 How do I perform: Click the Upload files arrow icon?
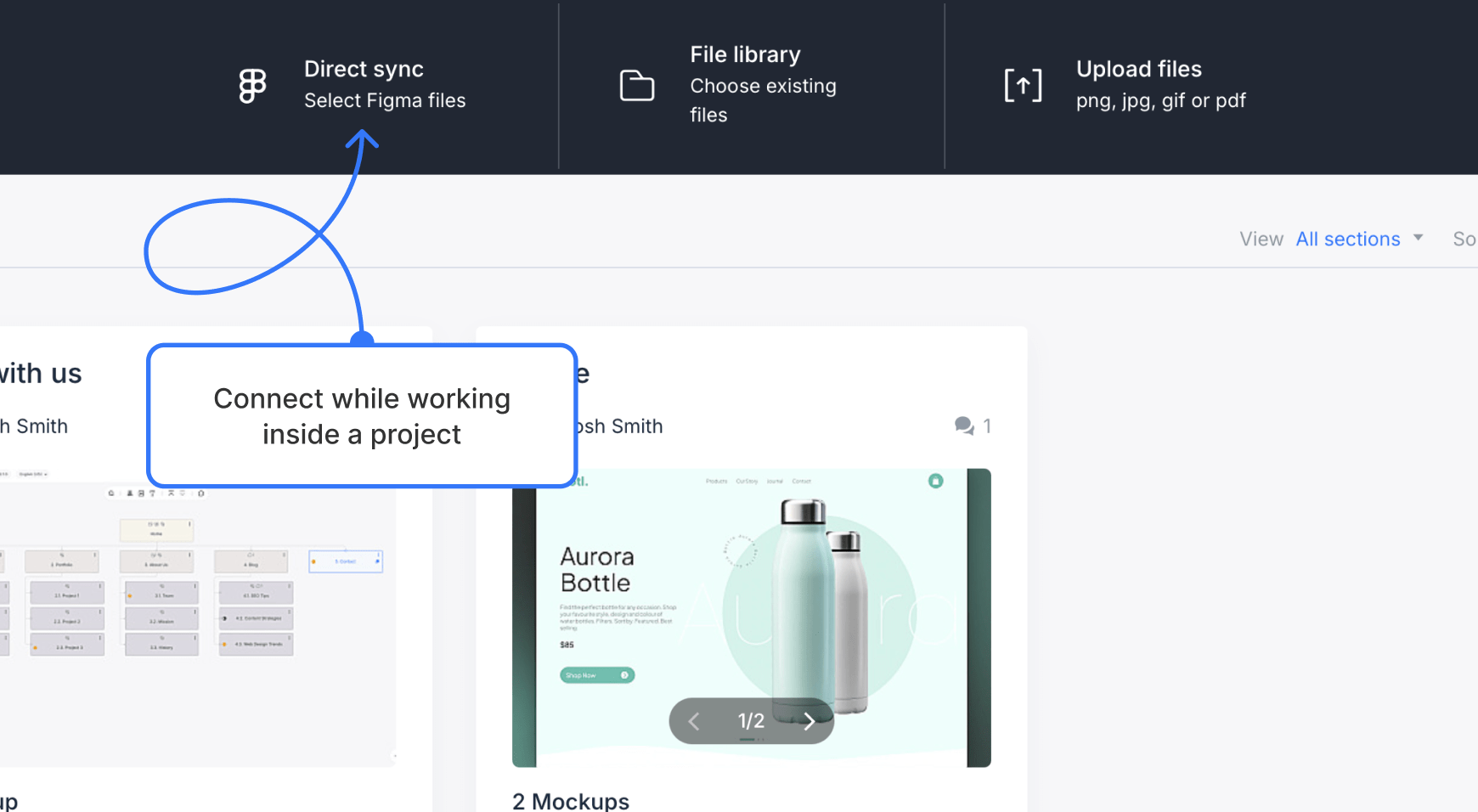1023,85
